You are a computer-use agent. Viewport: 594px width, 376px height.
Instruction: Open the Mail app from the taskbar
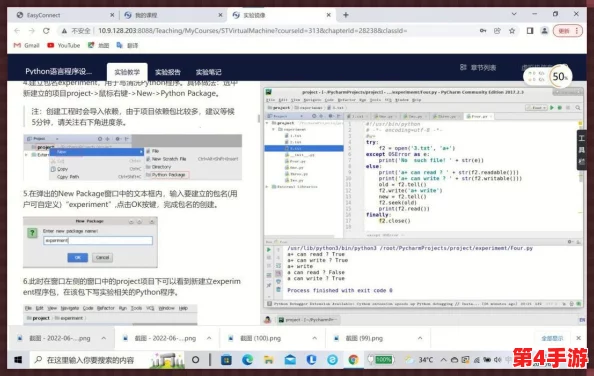click(x=290, y=360)
